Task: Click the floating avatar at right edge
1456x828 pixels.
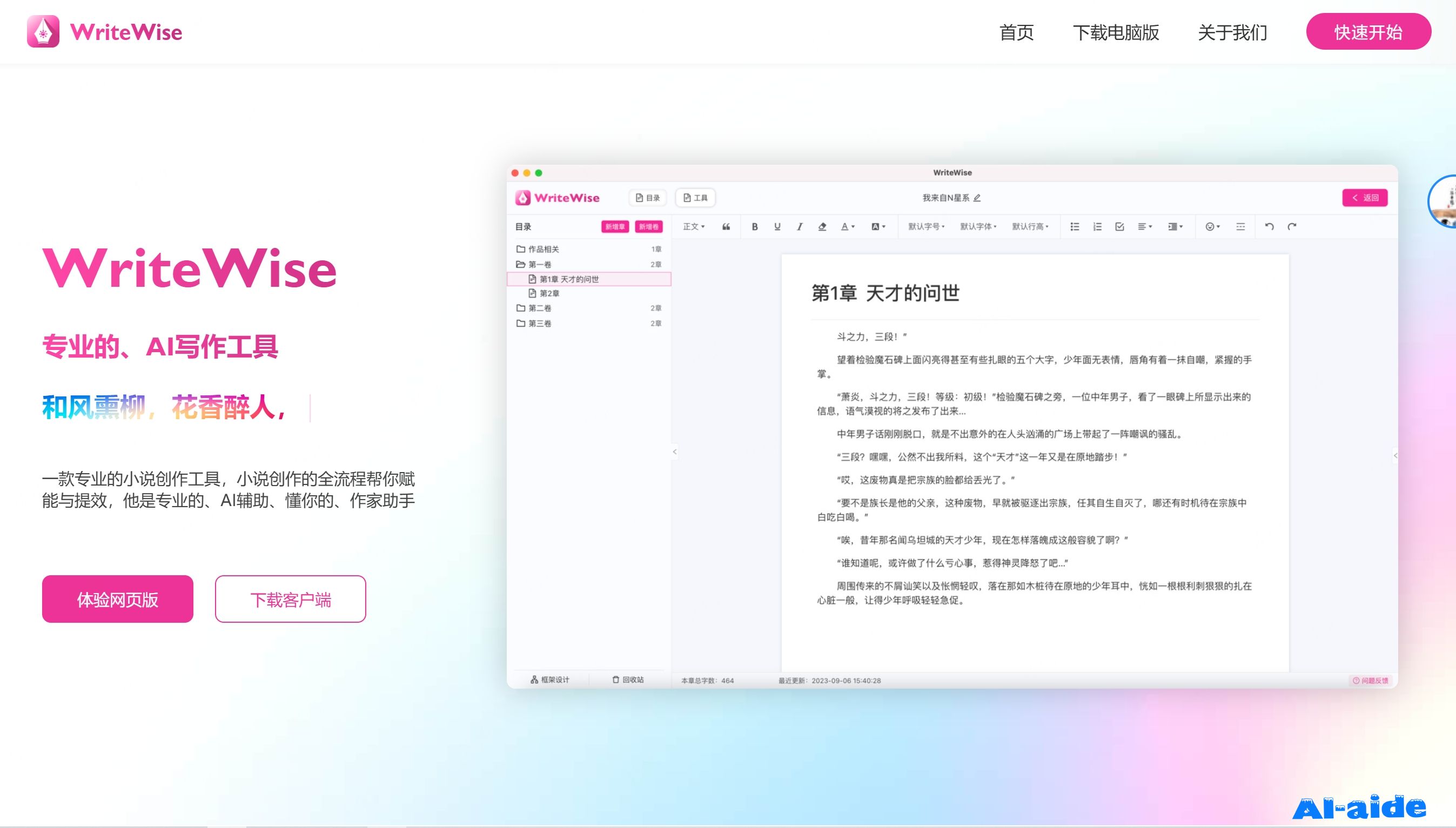Action: click(1443, 201)
